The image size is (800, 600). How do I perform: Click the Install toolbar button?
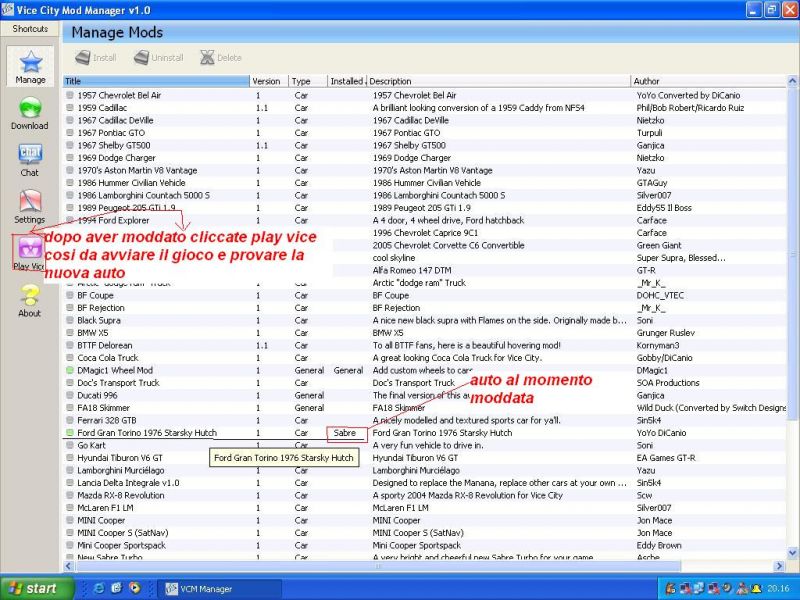coord(96,58)
